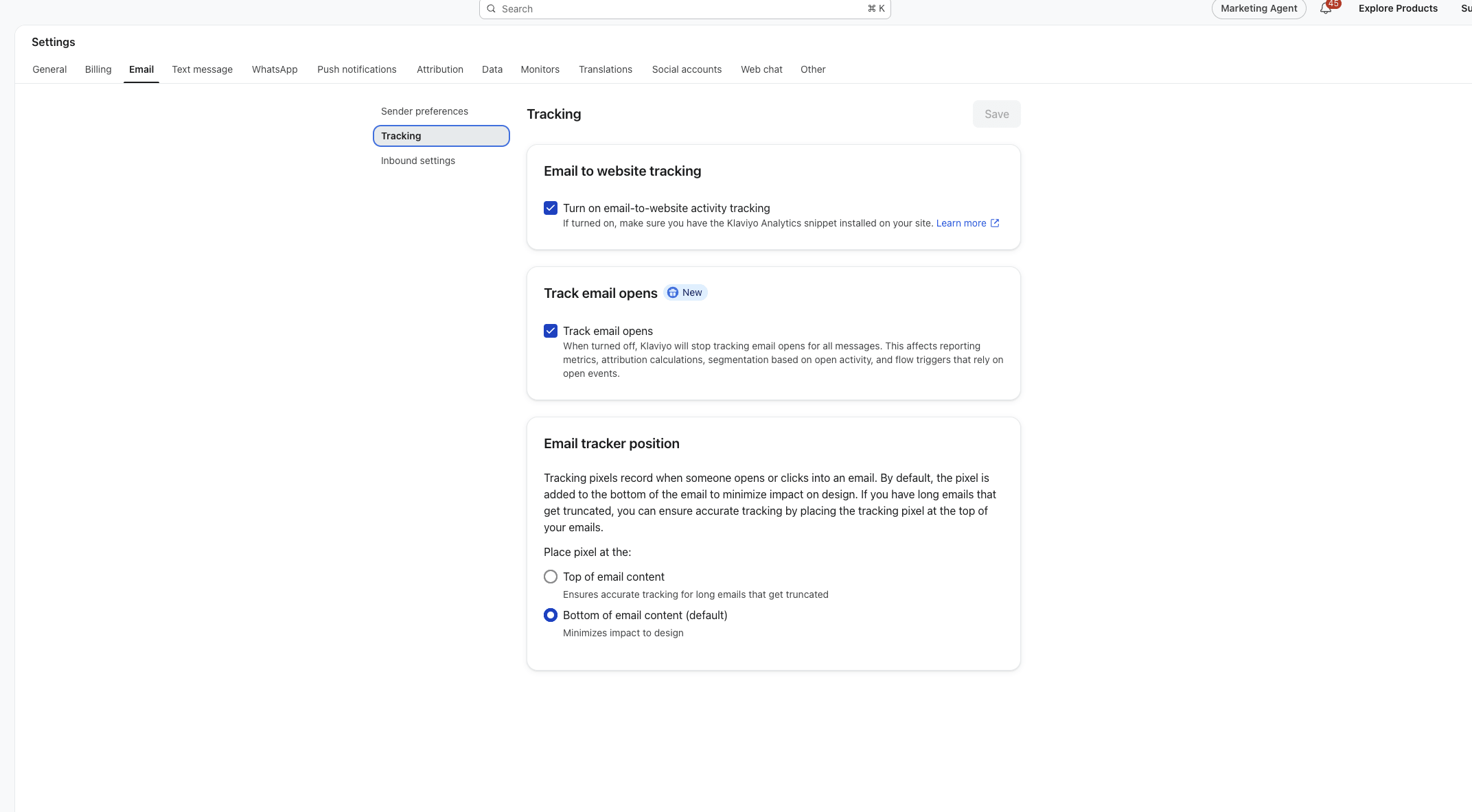The width and height of the screenshot is (1472, 812).
Task: Click the 'Place pixel at the:' label
Action: 587,552
